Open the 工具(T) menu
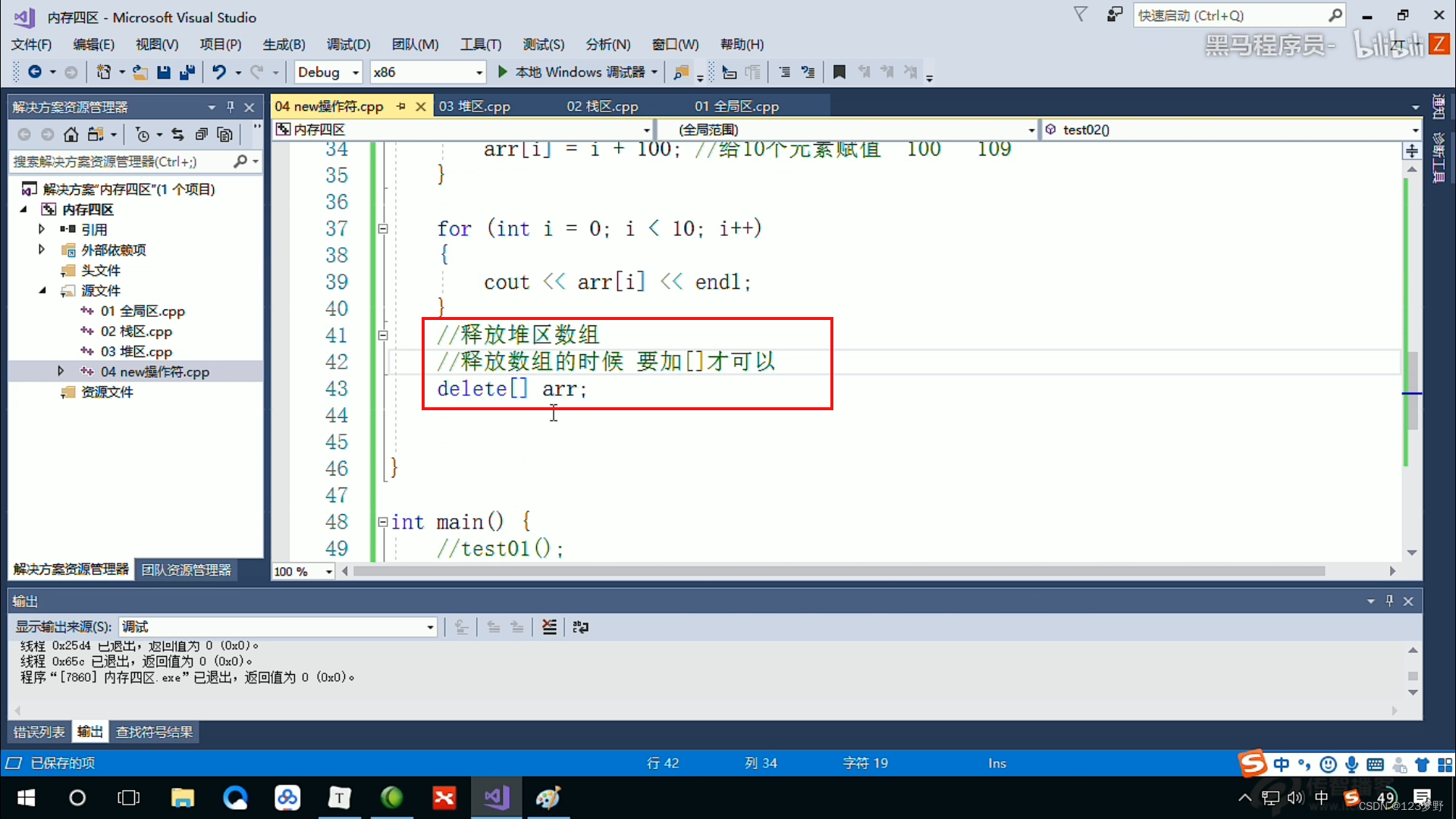Image resolution: width=1456 pixels, height=819 pixels. 481,44
